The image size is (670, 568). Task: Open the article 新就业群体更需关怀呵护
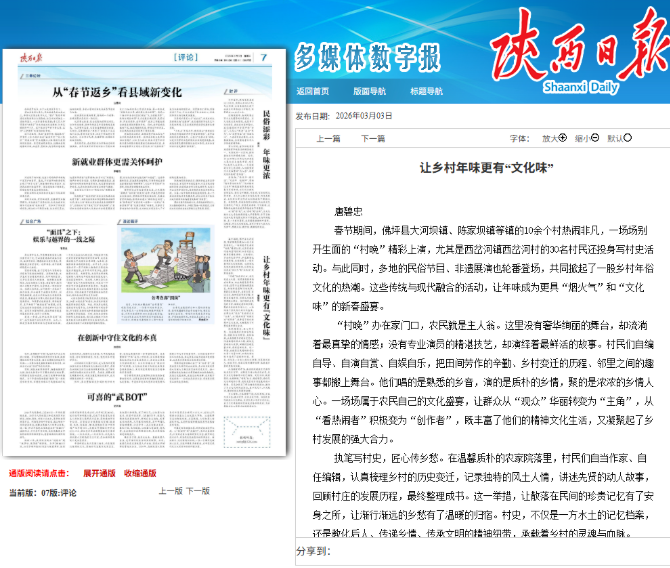tap(117, 161)
